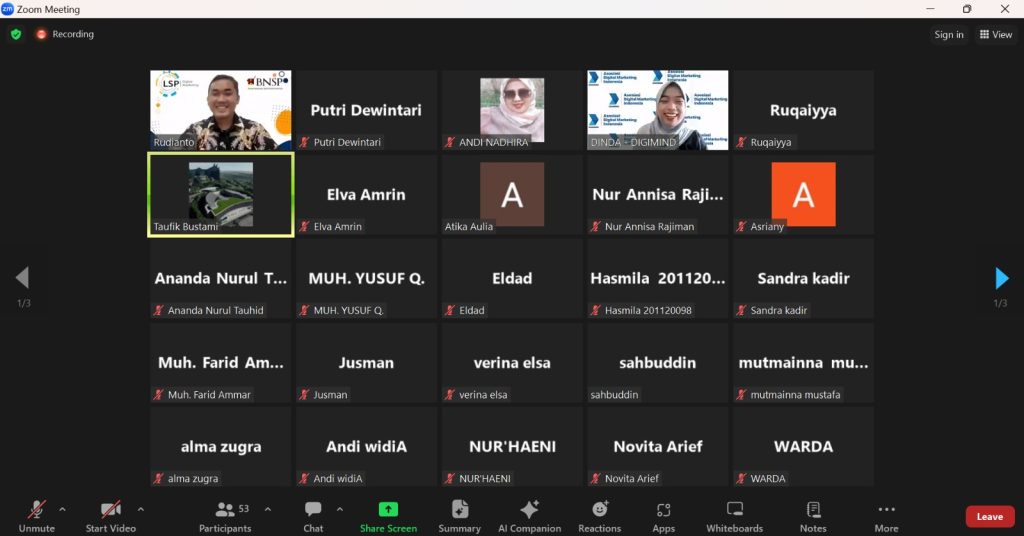1024x536 pixels.
Task: Expand the chevron next to Participants
Action: pos(267,509)
